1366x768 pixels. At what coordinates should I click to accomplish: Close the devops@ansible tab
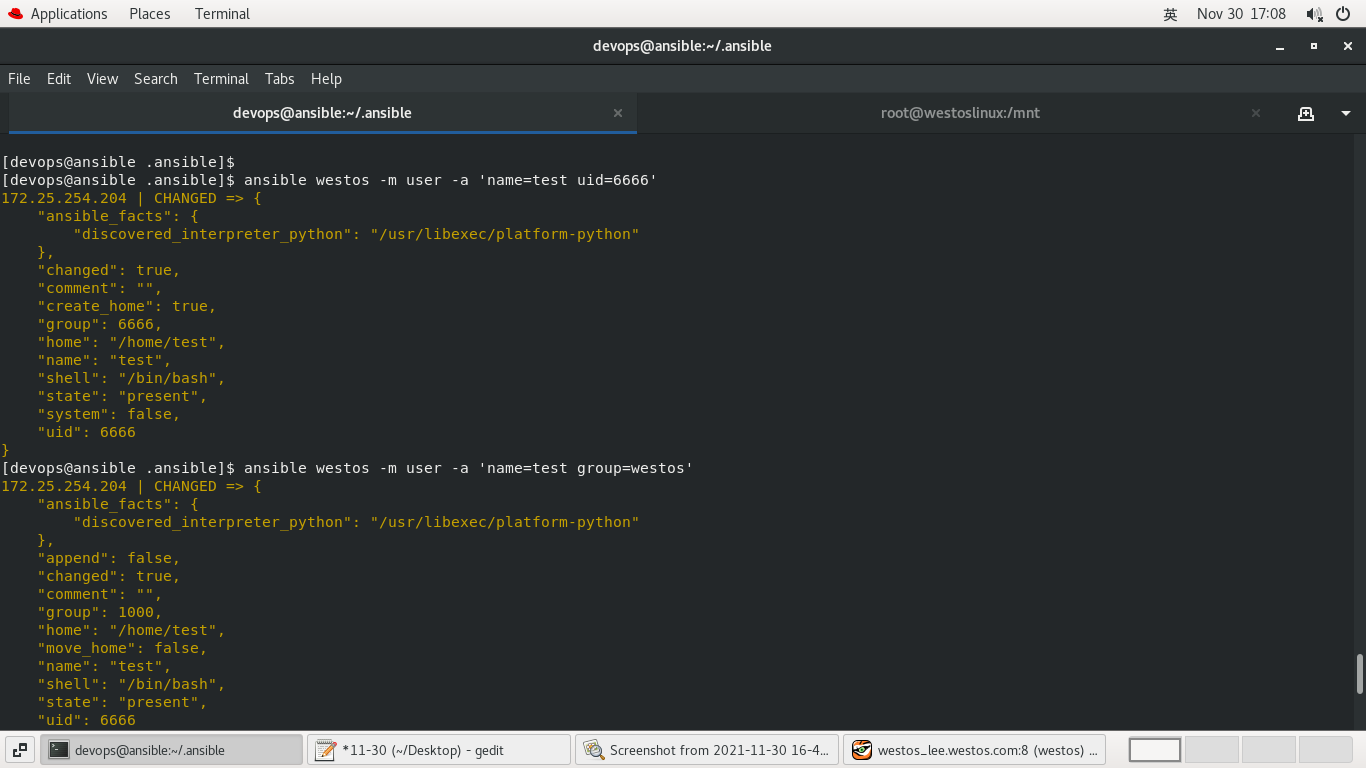coord(618,113)
